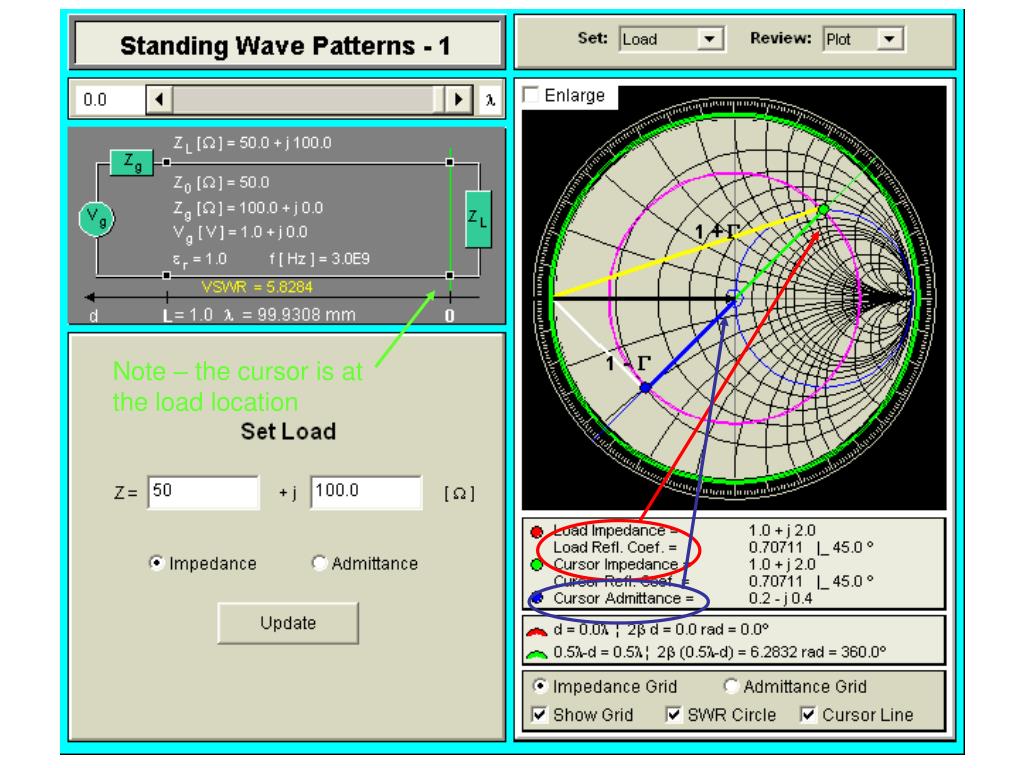This screenshot has width=1024, height=768.
Task: Click the imaginary part field containing 100.0
Action: click(x=366, y=492)
